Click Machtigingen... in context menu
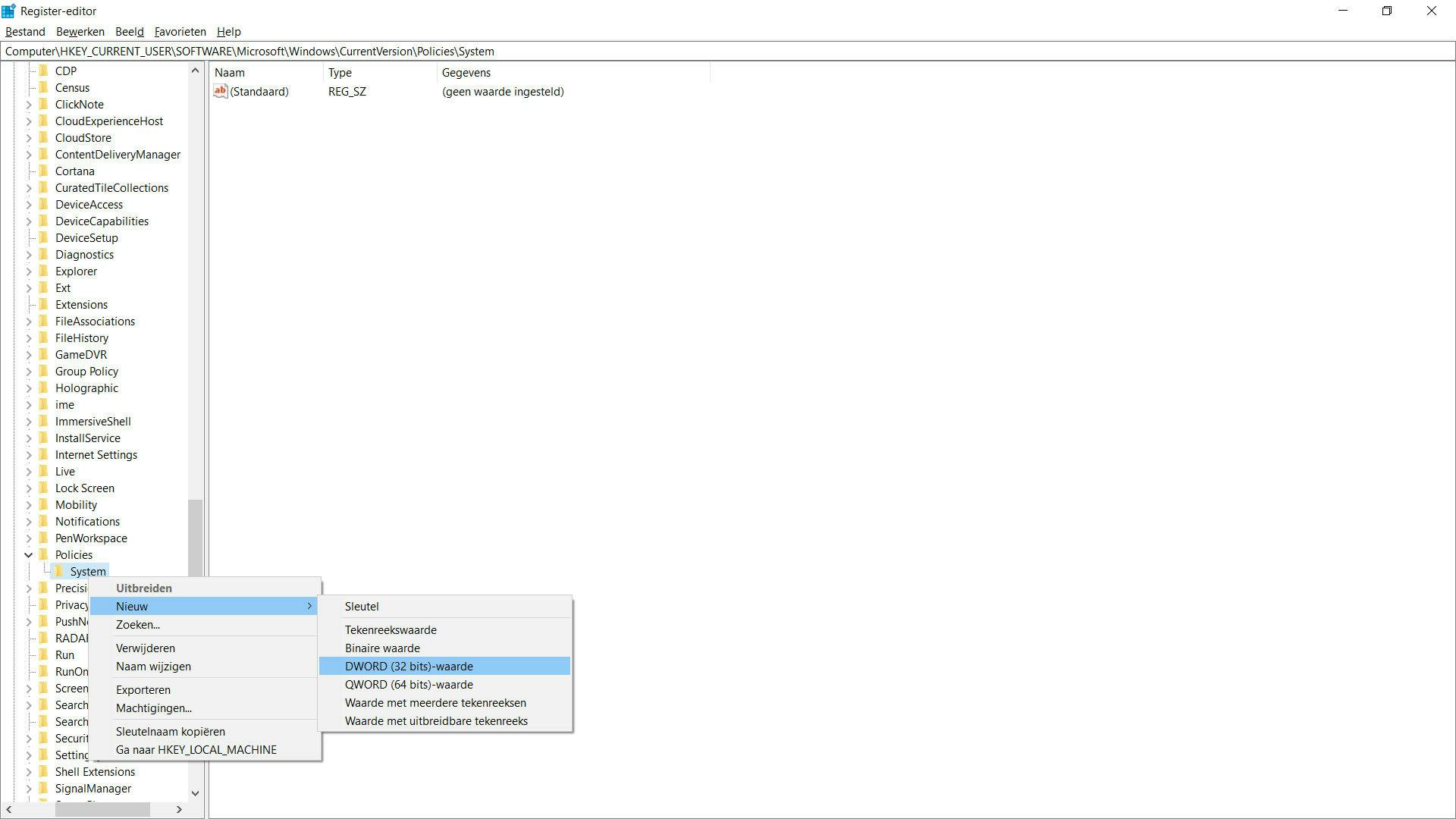Screen dimensions: 1456x819 coord(154,708)
